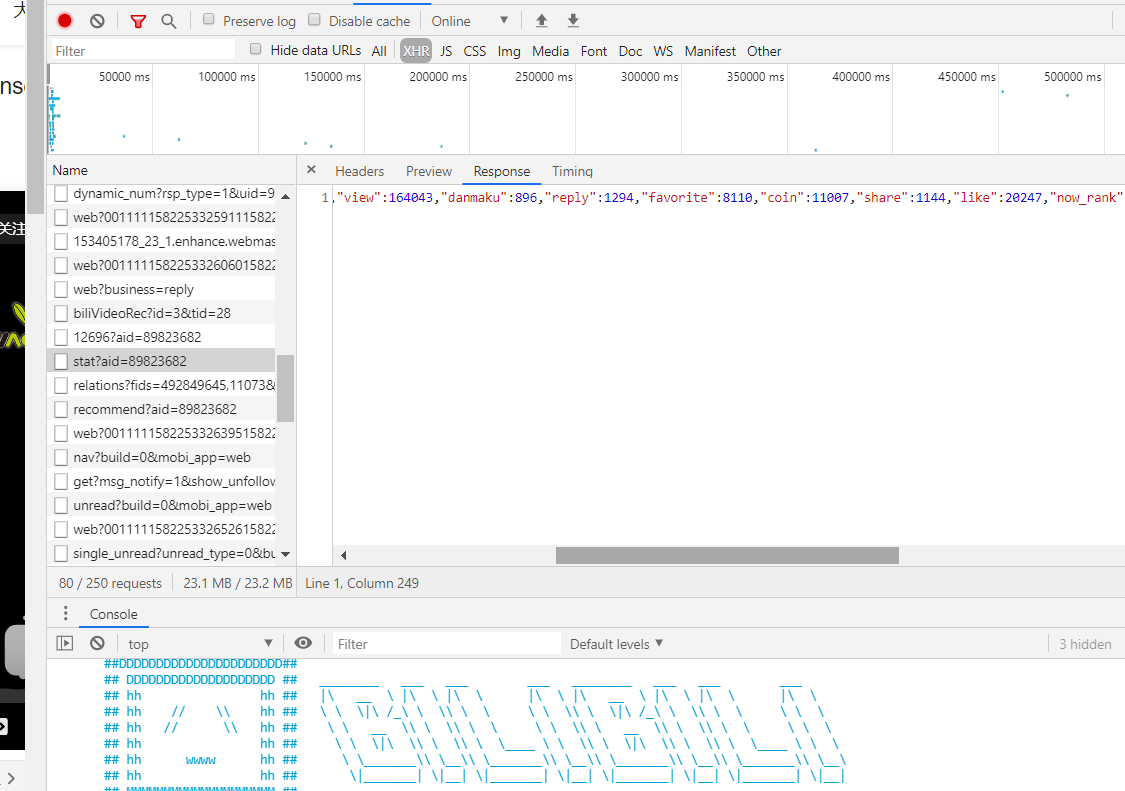This screenshot has height=791, width=1125.
Task: Click the 3 hidden messages indicator
Action: coord(1085,644)
